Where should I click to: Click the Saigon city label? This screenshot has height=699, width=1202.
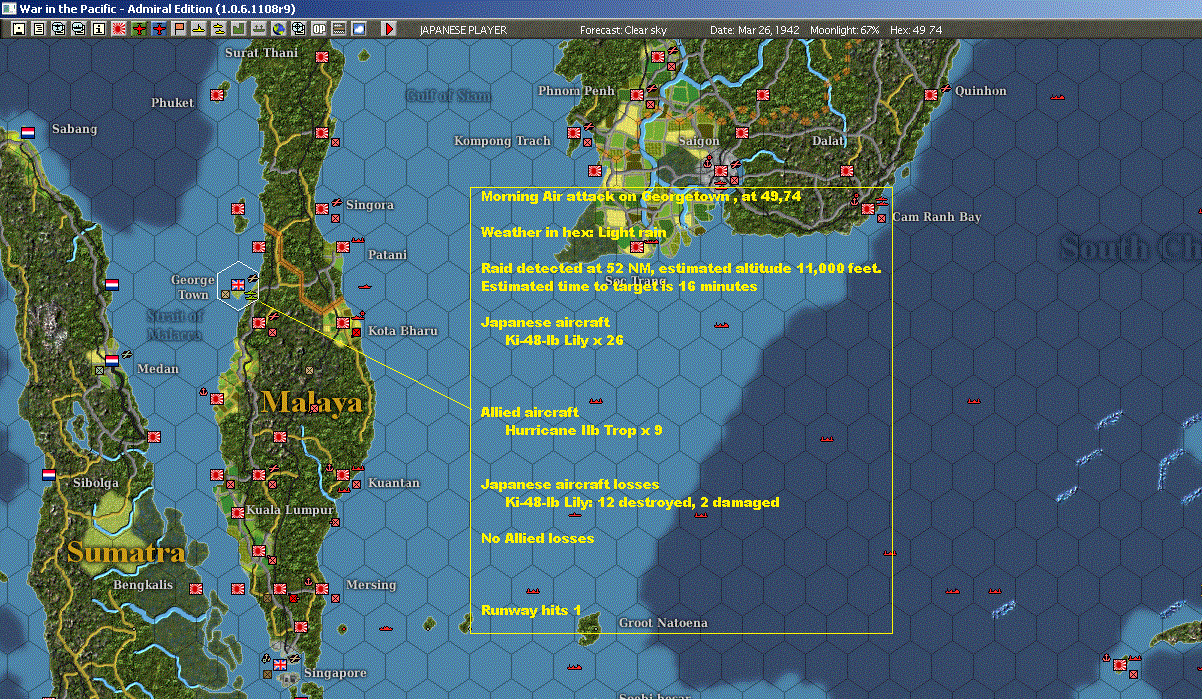click(x=699, y=141)
